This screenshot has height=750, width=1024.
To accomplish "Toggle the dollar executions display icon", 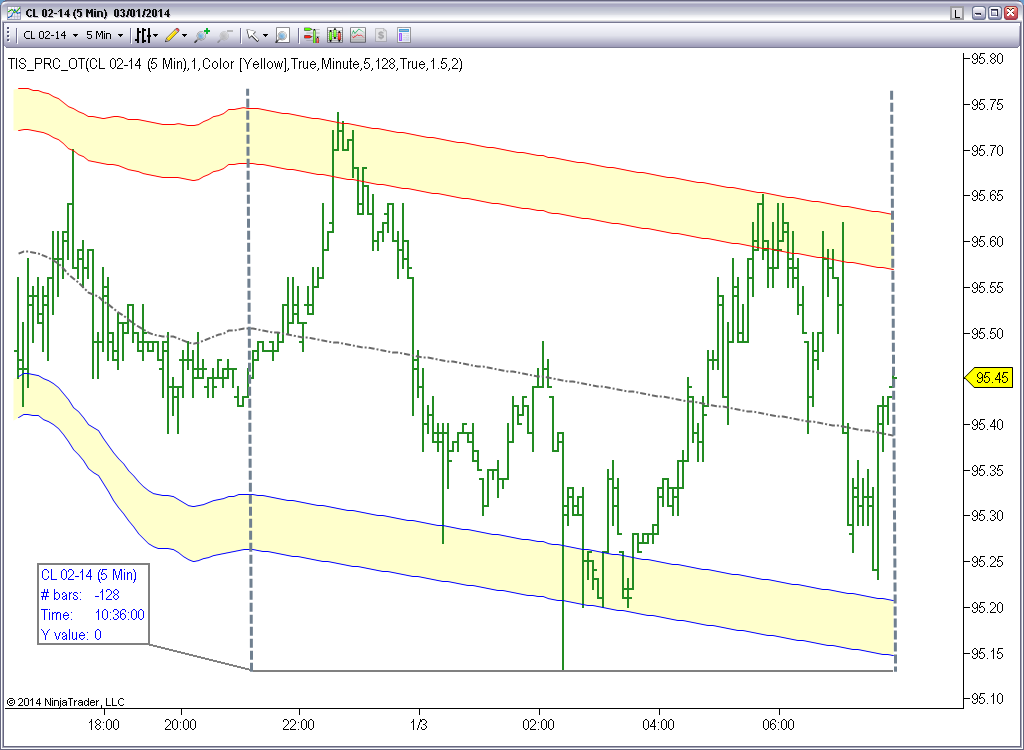I will tap(380, 35).
